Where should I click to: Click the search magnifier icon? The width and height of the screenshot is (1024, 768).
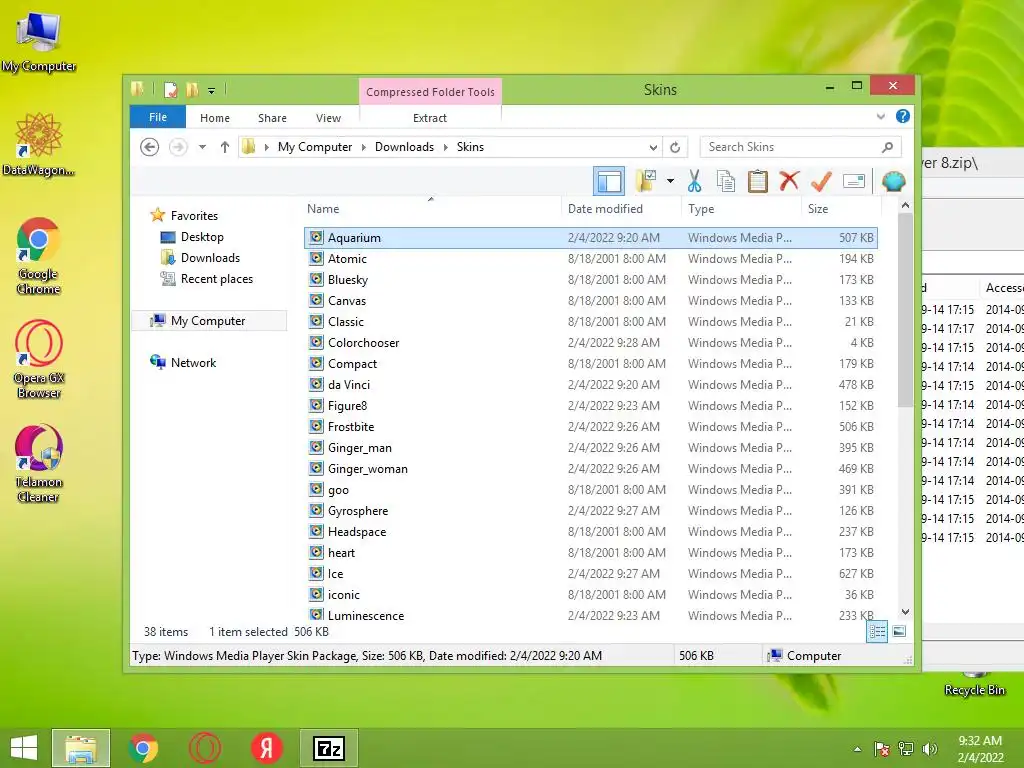point(888,148)
